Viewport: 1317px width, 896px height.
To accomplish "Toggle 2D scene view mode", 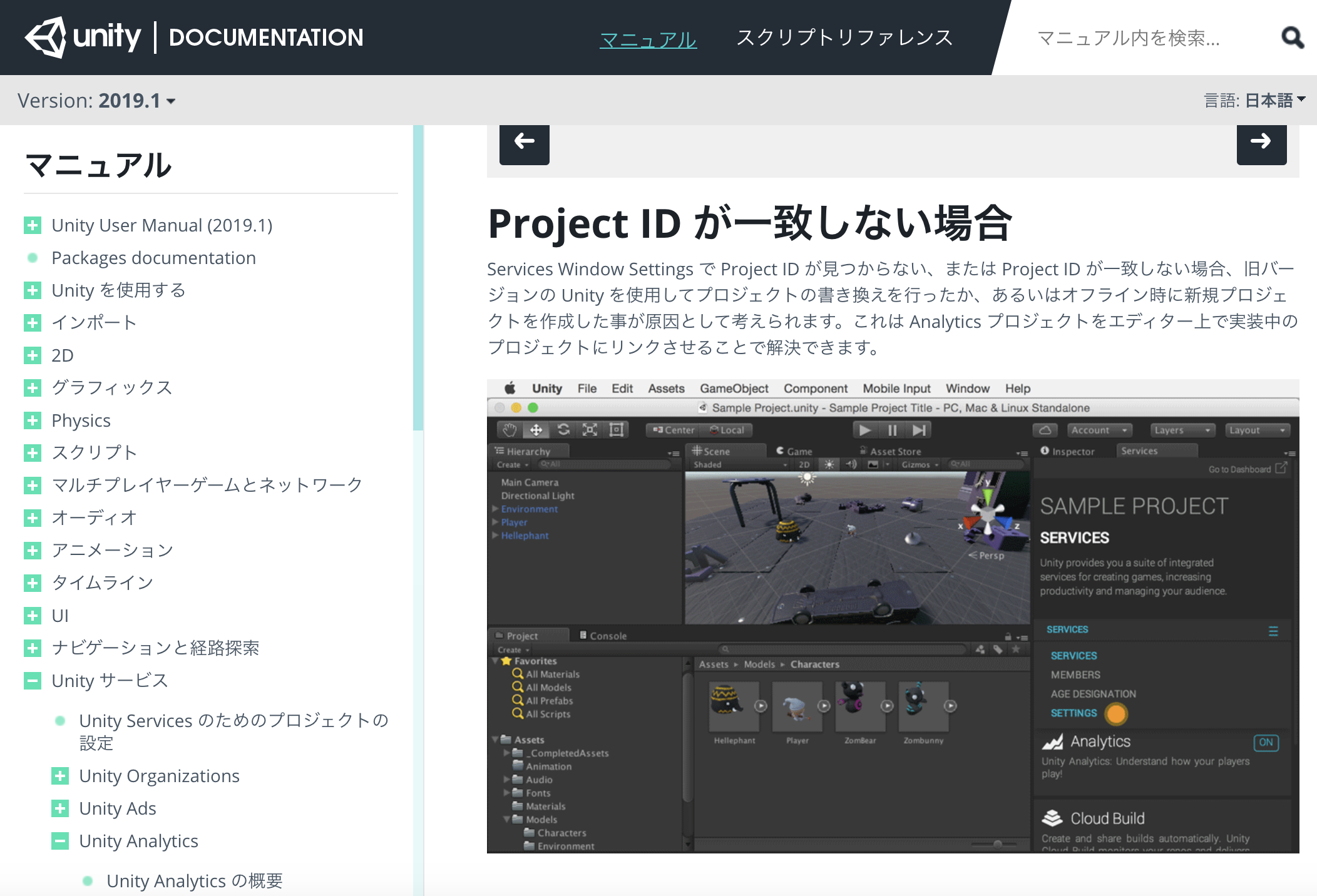I will [x=804, y=464].
